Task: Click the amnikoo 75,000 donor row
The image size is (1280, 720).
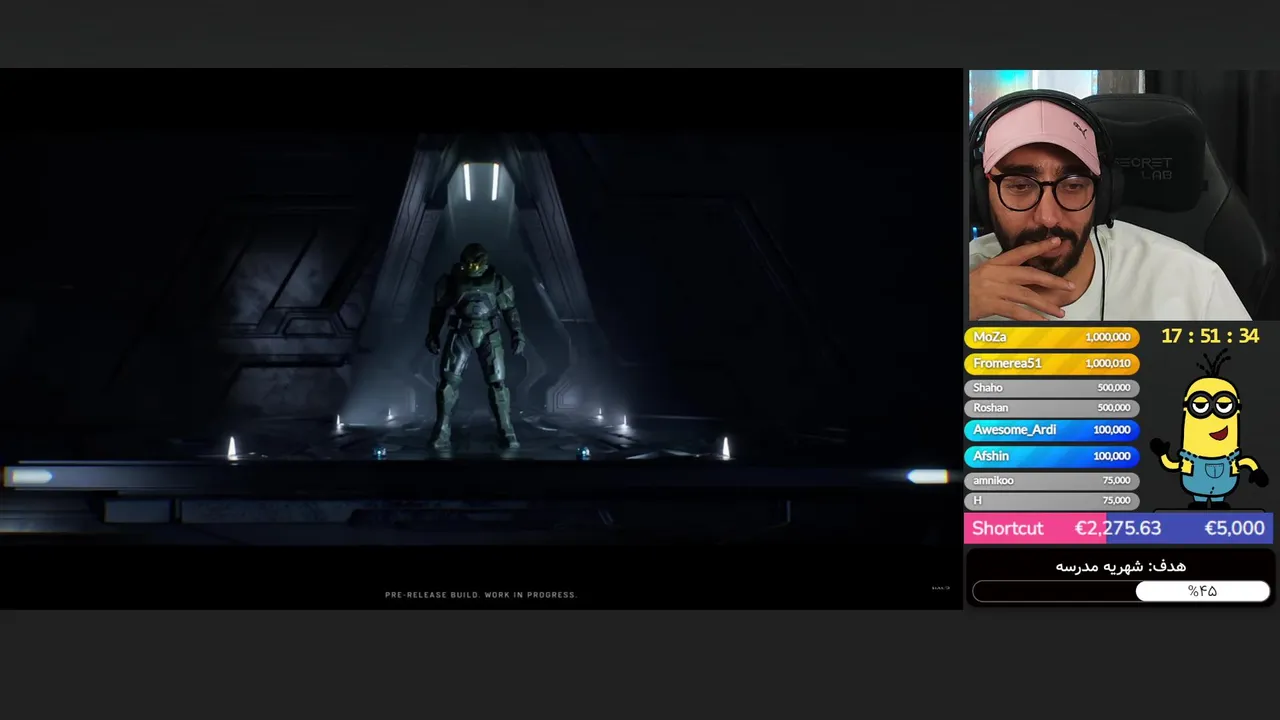Action: tap(1052, 481)
